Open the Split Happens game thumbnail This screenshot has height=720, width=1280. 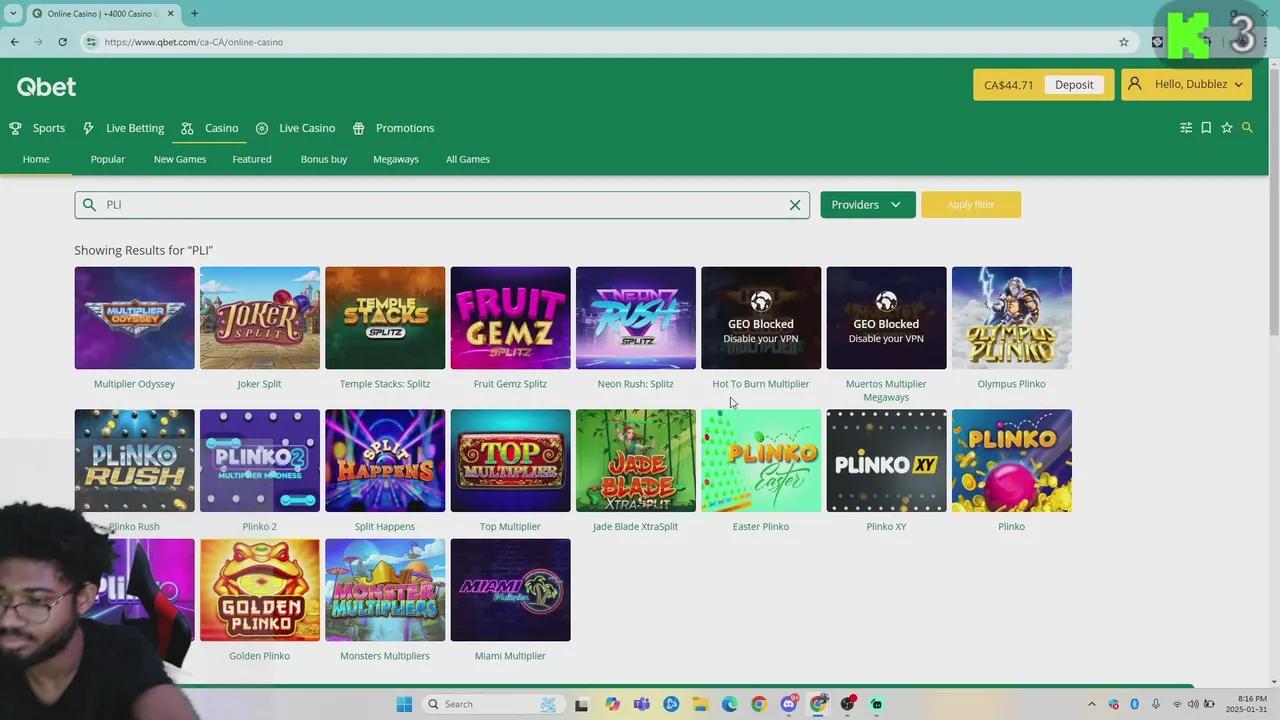click(x=385, y=460)
